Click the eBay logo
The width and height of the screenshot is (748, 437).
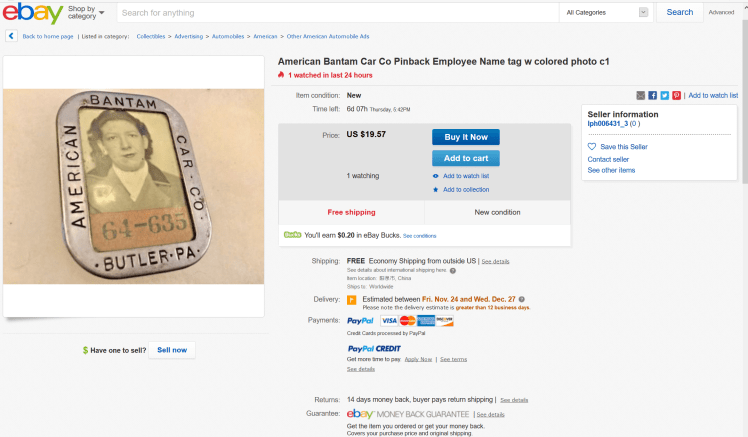pyautogui.click(x=32, y=13)
